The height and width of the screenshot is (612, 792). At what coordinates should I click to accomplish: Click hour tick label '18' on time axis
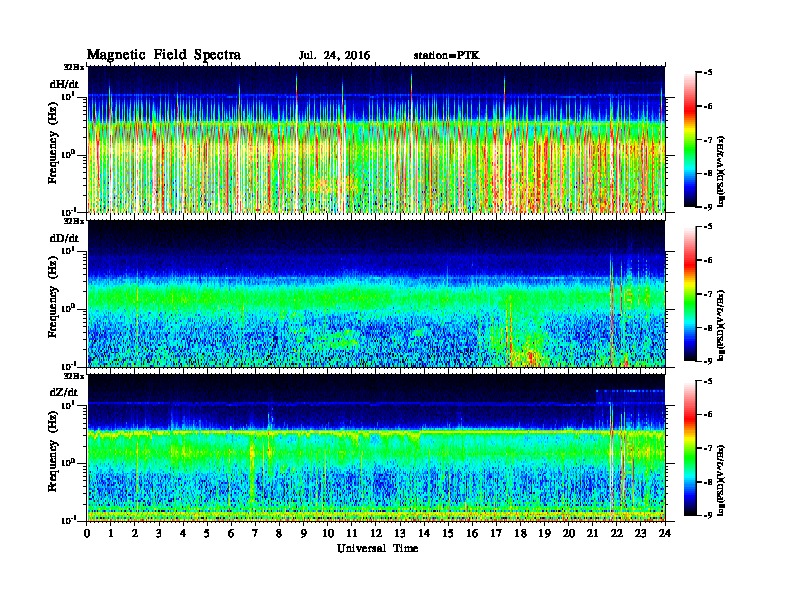point(520,534)
